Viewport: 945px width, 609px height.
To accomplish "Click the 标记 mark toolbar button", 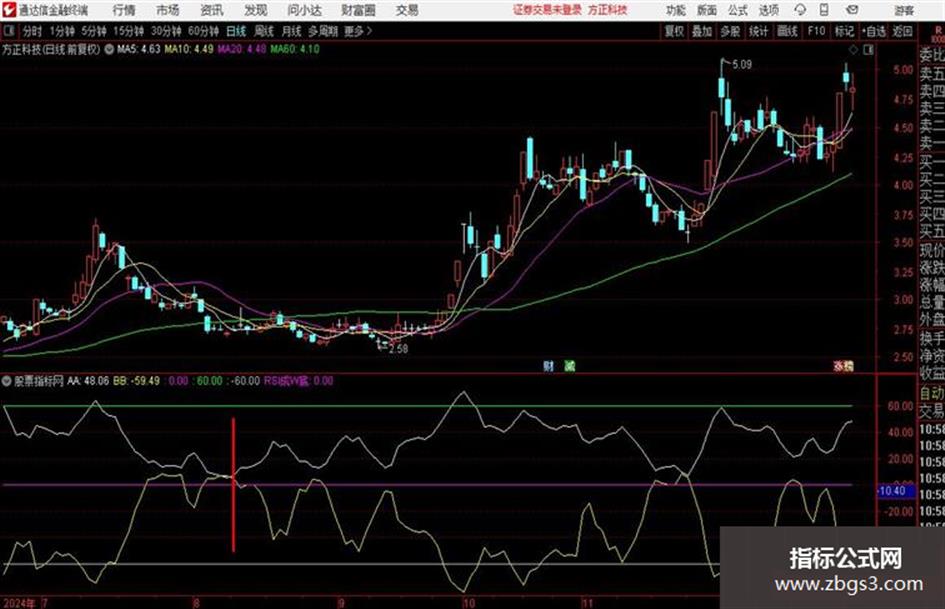I will [844, 31].
